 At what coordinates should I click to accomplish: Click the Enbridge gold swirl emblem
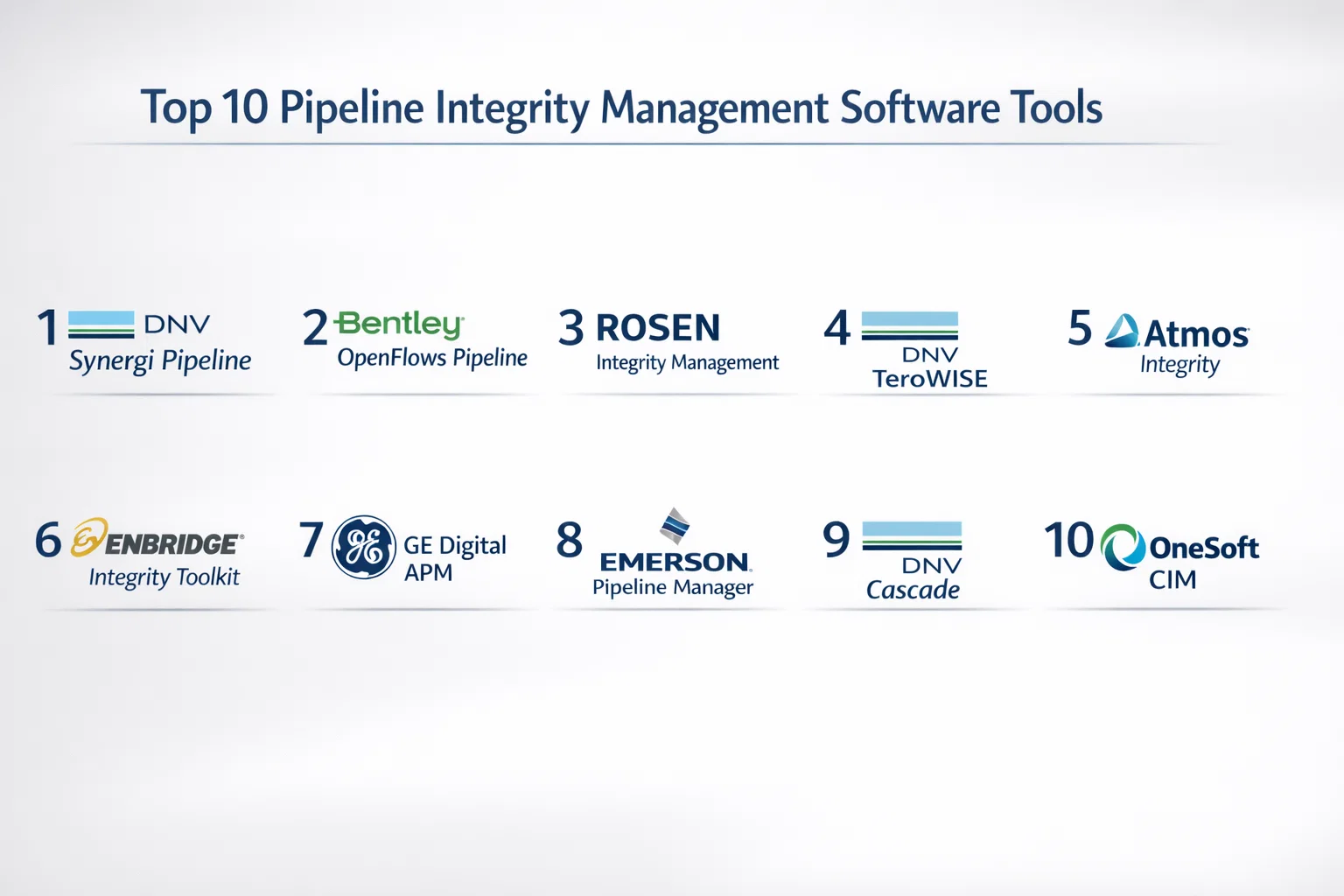click(x=89, y=537)
